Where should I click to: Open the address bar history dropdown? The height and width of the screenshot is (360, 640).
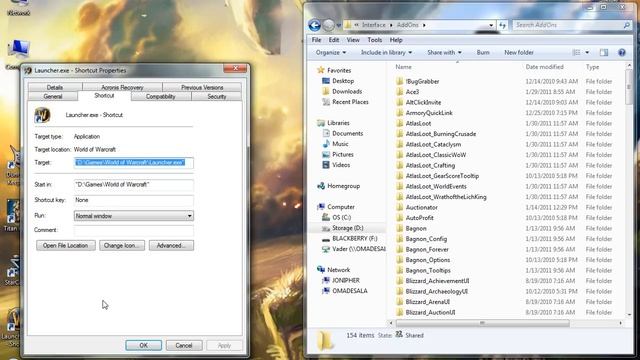click(x=491, y=25)
